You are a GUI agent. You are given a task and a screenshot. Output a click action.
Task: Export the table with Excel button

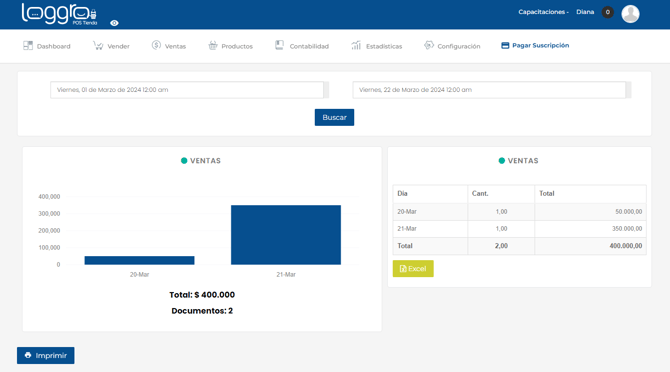click(x=413, y=269)
